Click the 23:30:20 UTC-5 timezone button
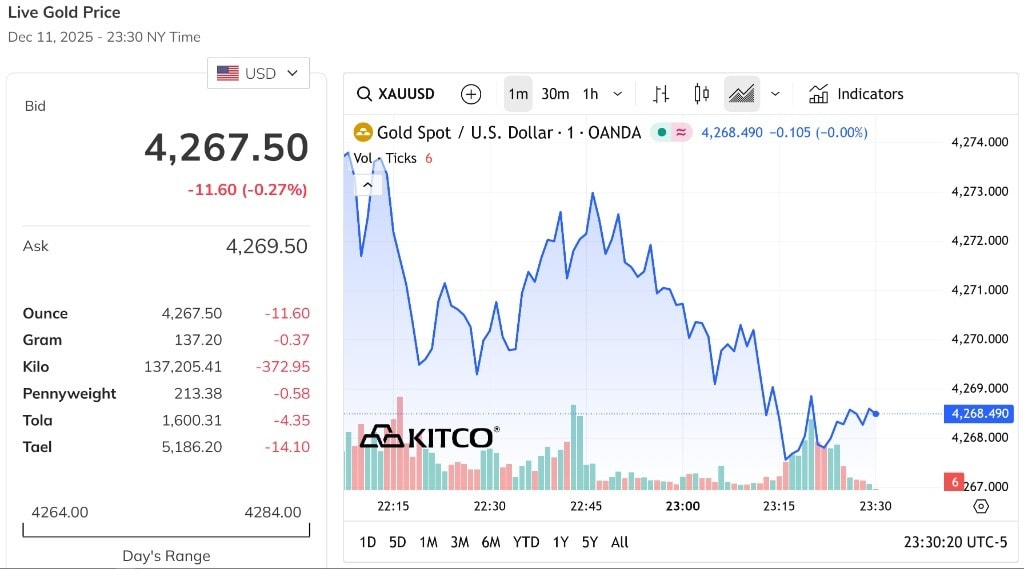The image size is (1024, 569). click(955, 542)
